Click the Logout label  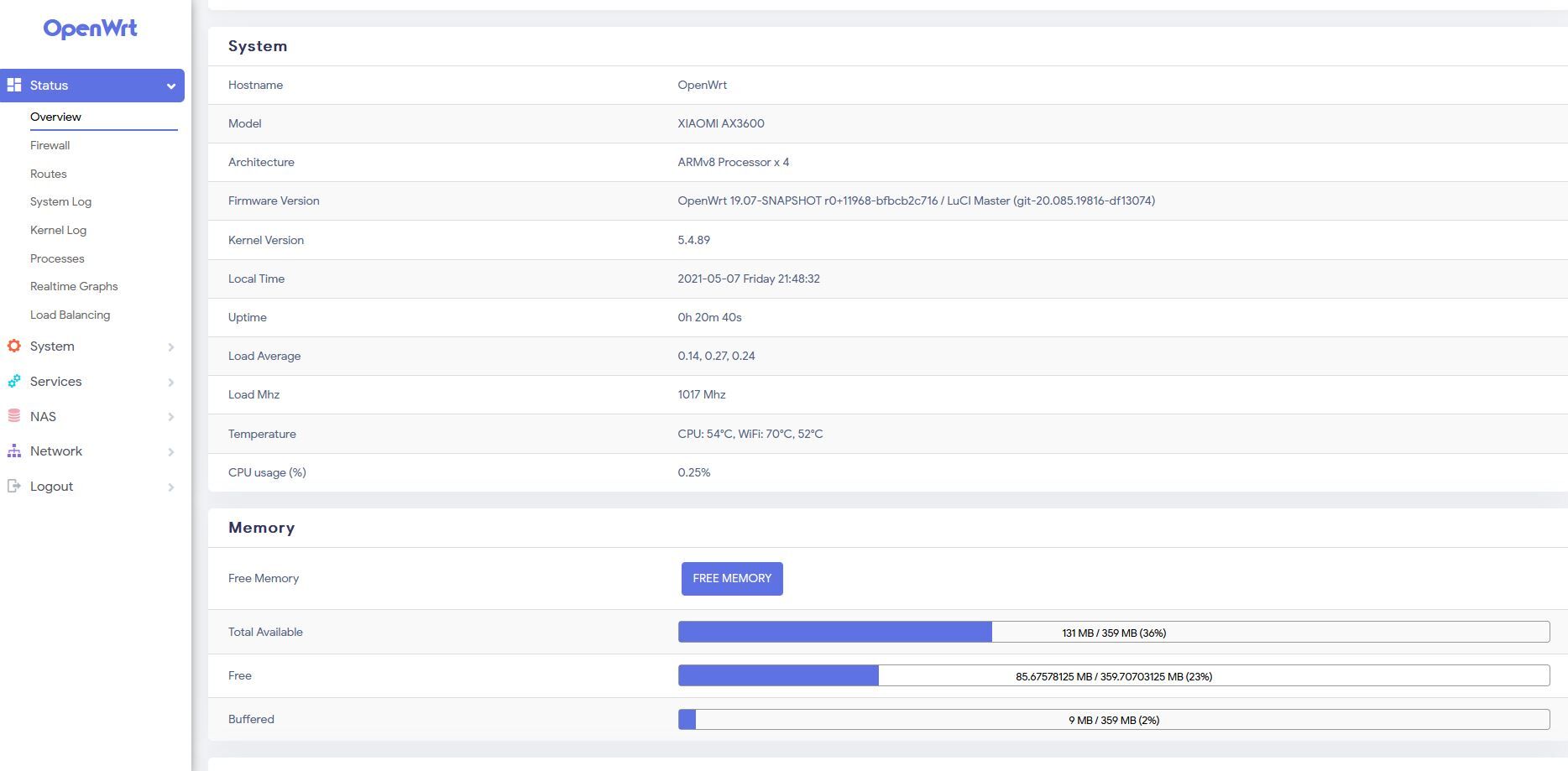(51, 487)
